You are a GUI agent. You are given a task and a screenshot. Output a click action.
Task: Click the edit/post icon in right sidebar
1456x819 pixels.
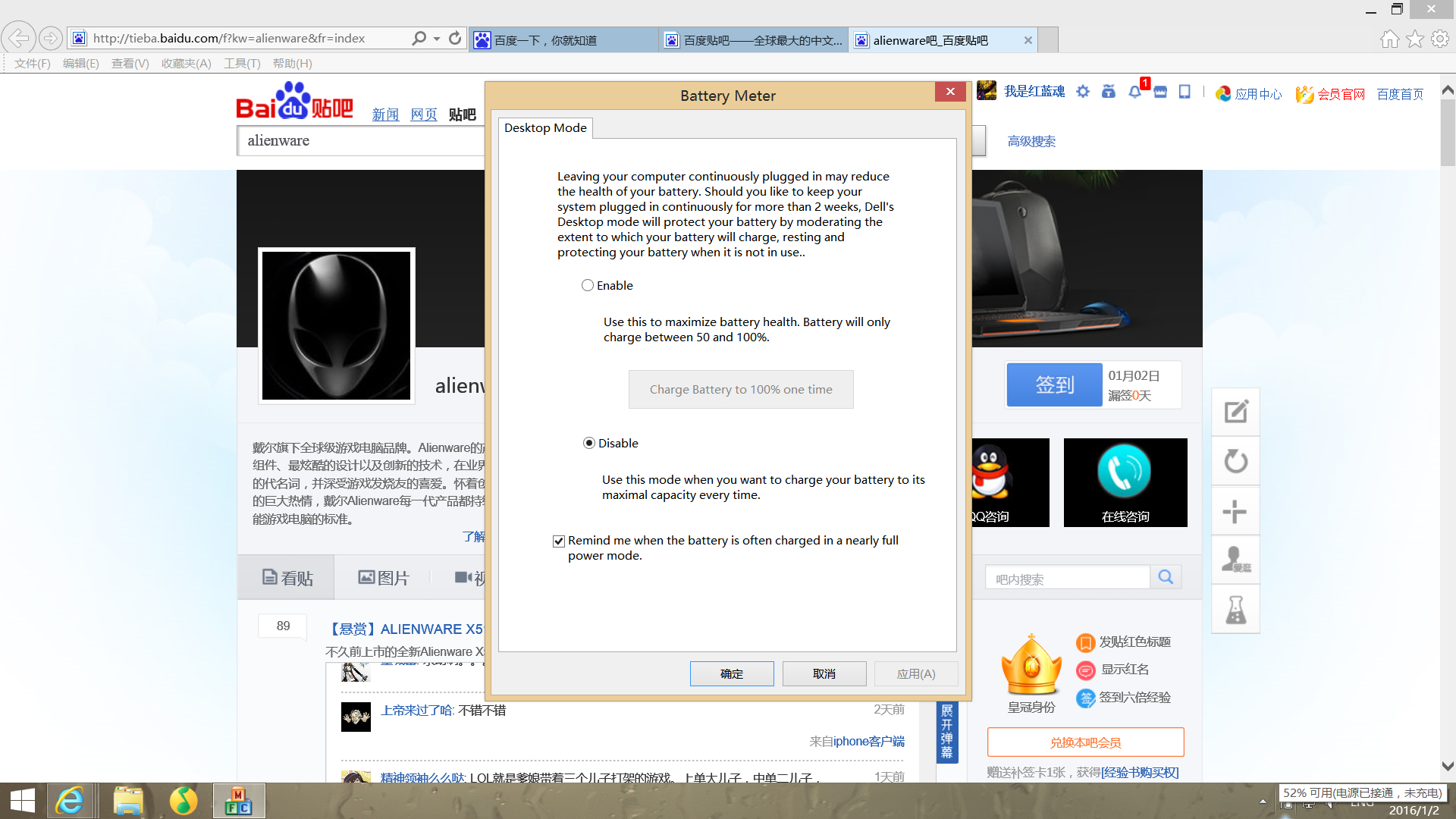(1235, 412)
